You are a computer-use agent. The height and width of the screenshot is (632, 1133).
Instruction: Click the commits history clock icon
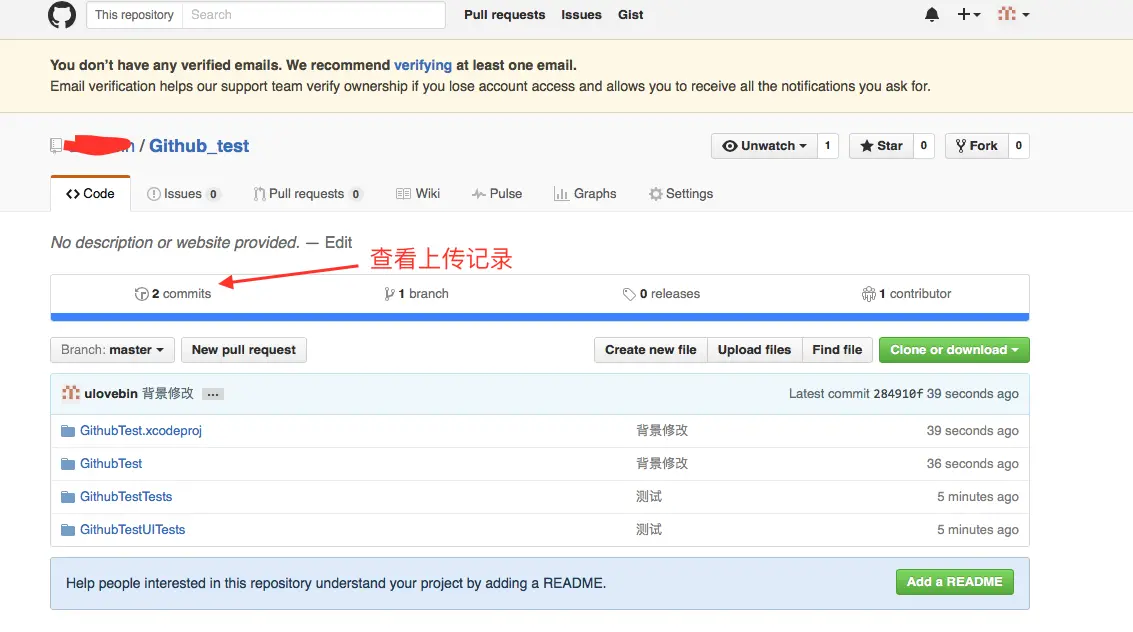coord(142,294)
